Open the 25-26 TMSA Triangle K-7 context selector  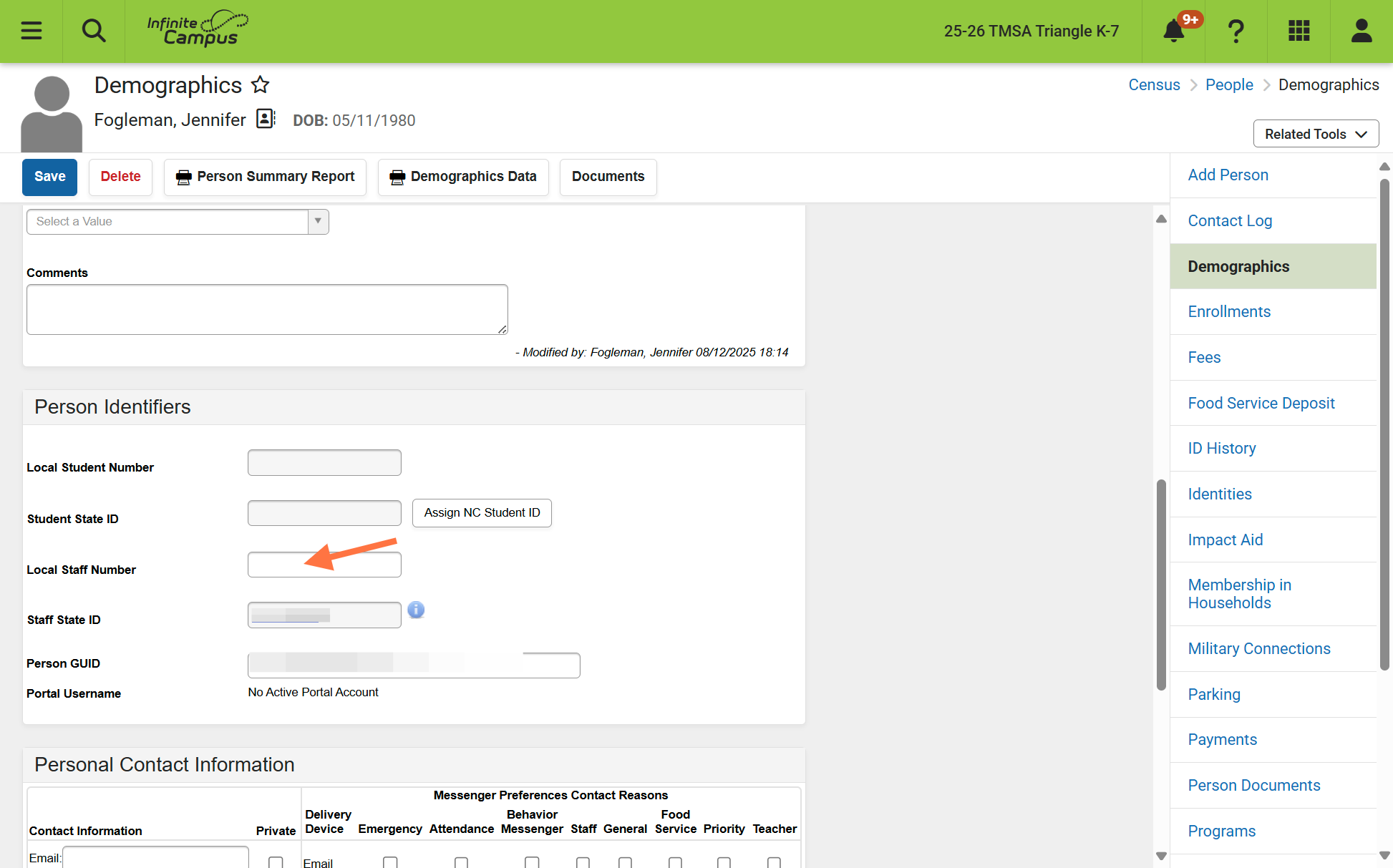(1031, 31)
